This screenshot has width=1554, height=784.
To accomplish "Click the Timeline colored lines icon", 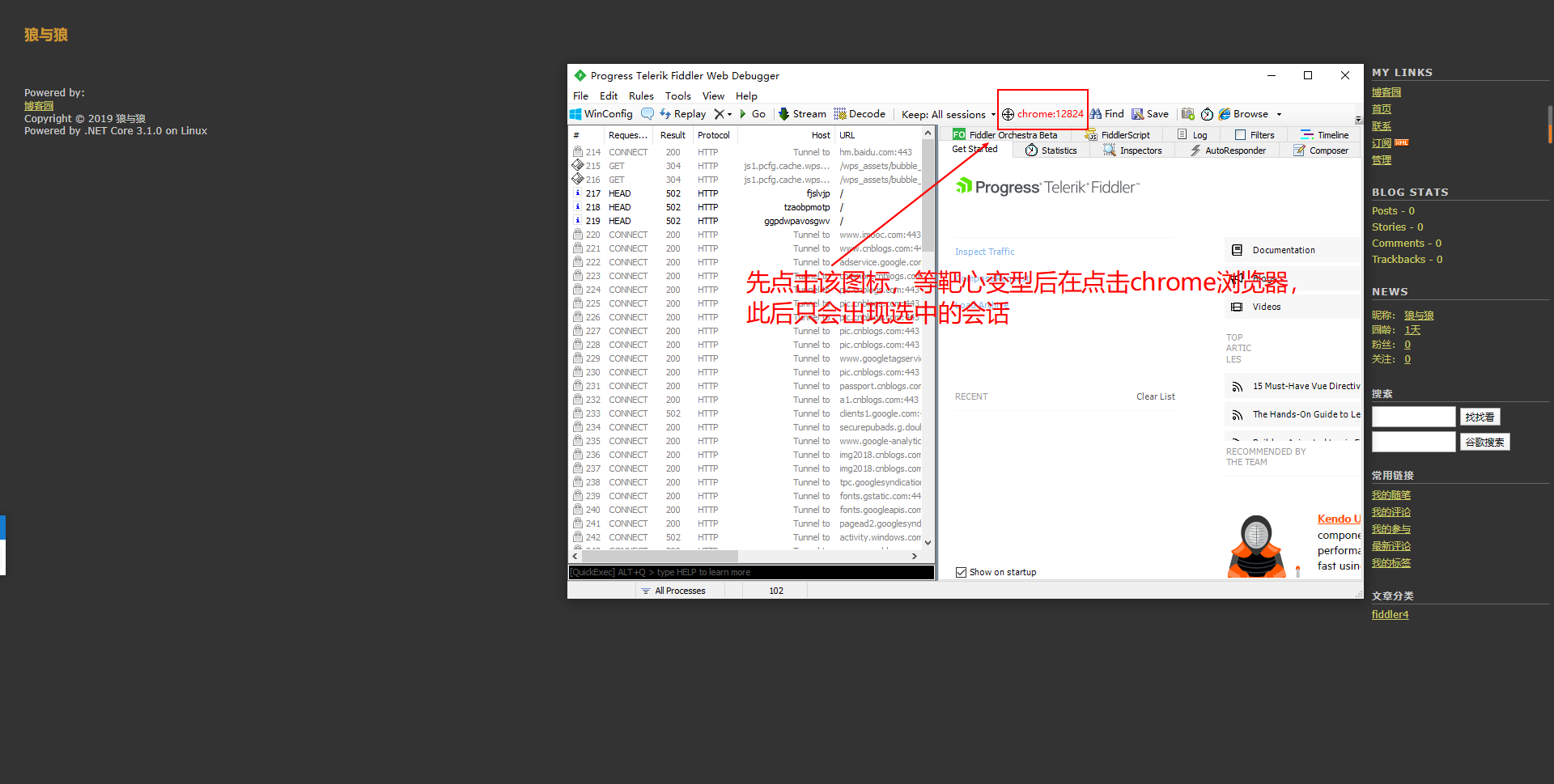I will [1307, 135].
